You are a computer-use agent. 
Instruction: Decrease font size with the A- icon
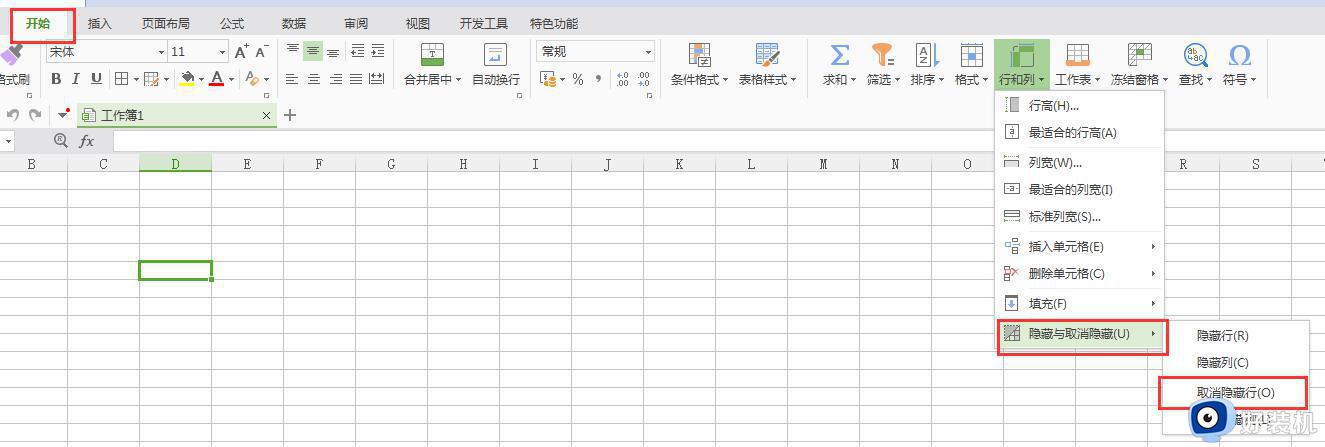tap(262, 51)
